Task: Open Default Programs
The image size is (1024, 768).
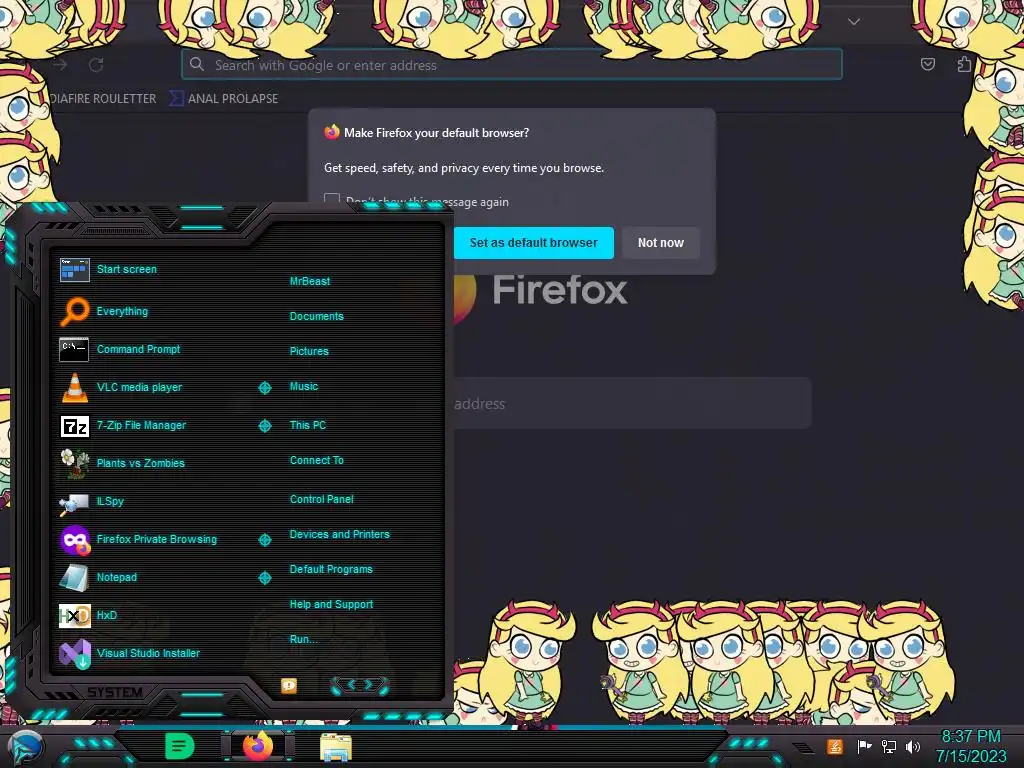Action: pos(330,569)
